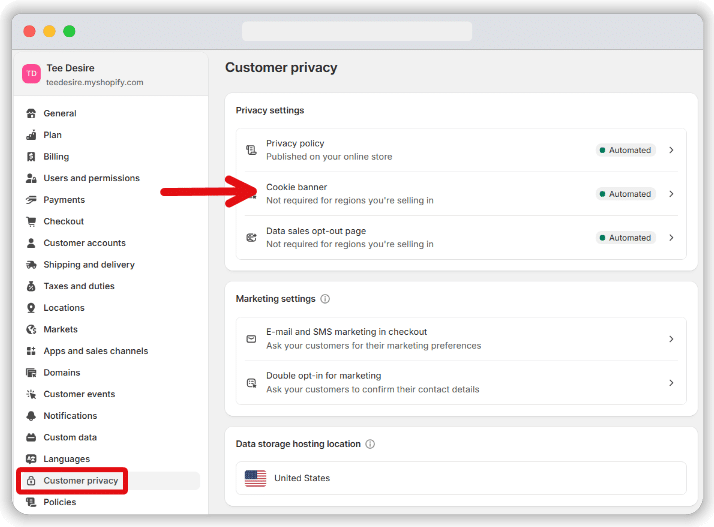714x527 pixels.
Task: Open the Privacy policy setting
Action: (x=461, y=150)
